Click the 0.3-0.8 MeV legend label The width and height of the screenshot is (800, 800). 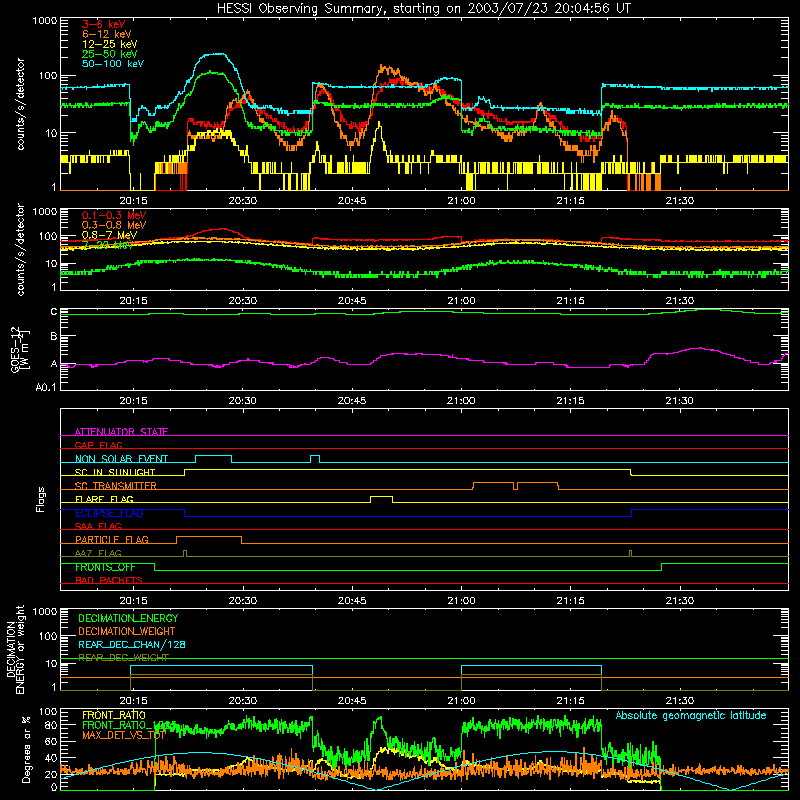(114, 225)
